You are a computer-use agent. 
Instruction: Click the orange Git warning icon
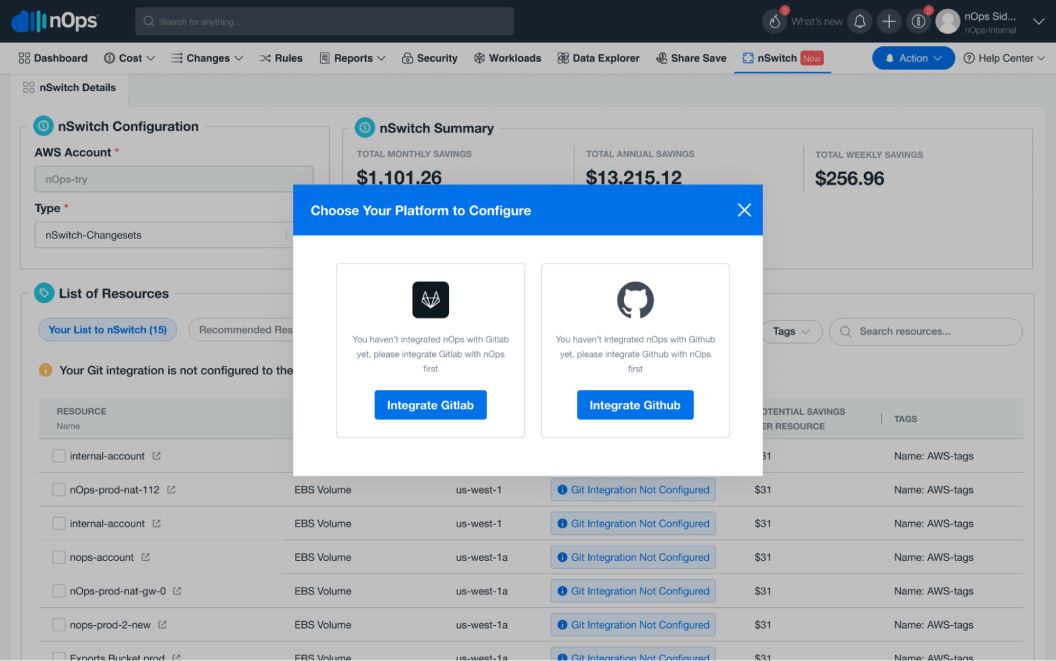[x=45, y=370]
